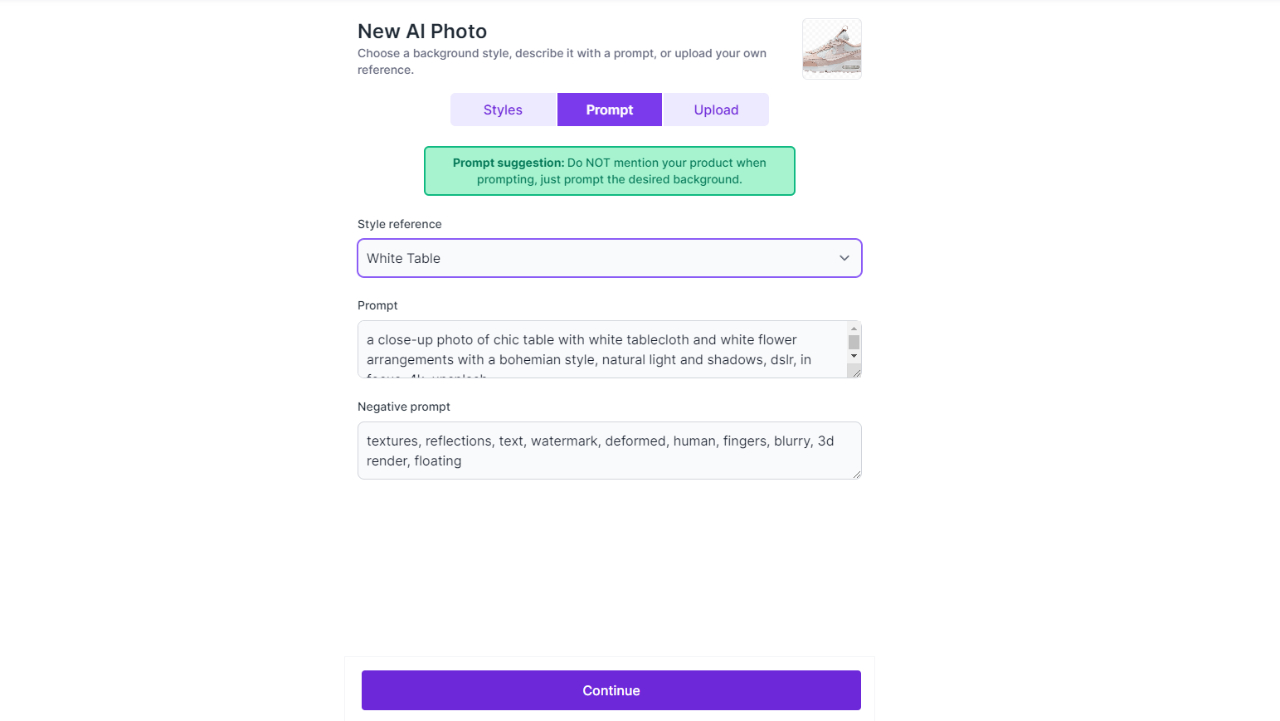The image size is (1280, 721).
Task: Click the chevron arrow on White Table dropdown
Action: (843, 258)
